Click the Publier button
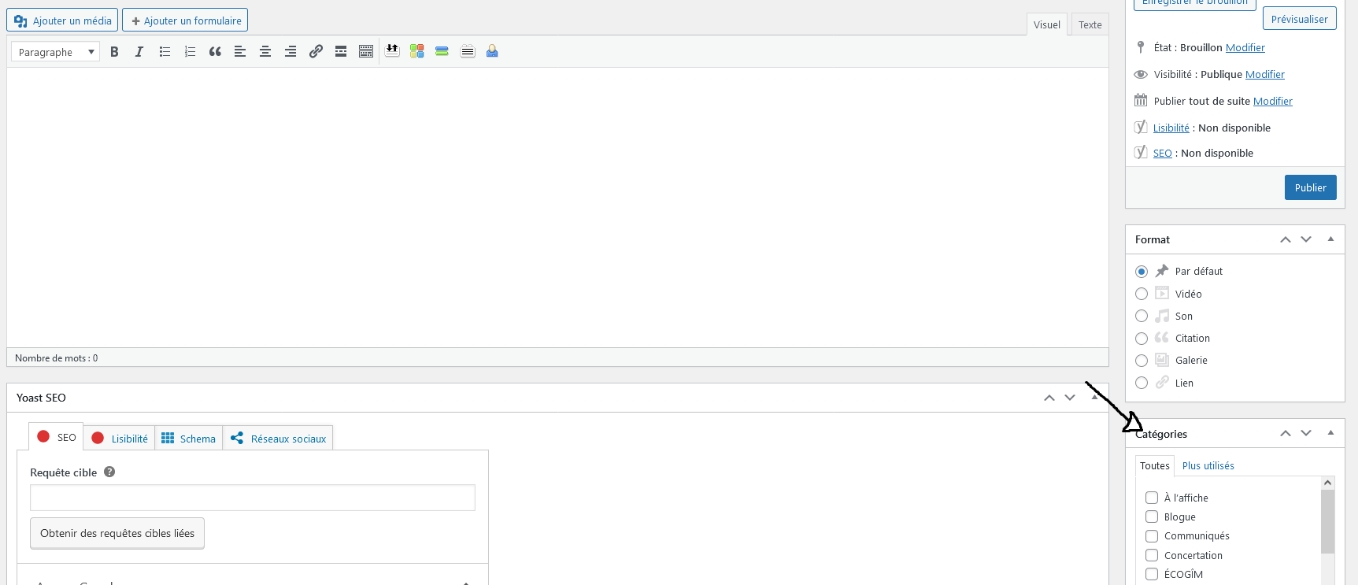The image size is (1358, 585). pos(1310,187)
